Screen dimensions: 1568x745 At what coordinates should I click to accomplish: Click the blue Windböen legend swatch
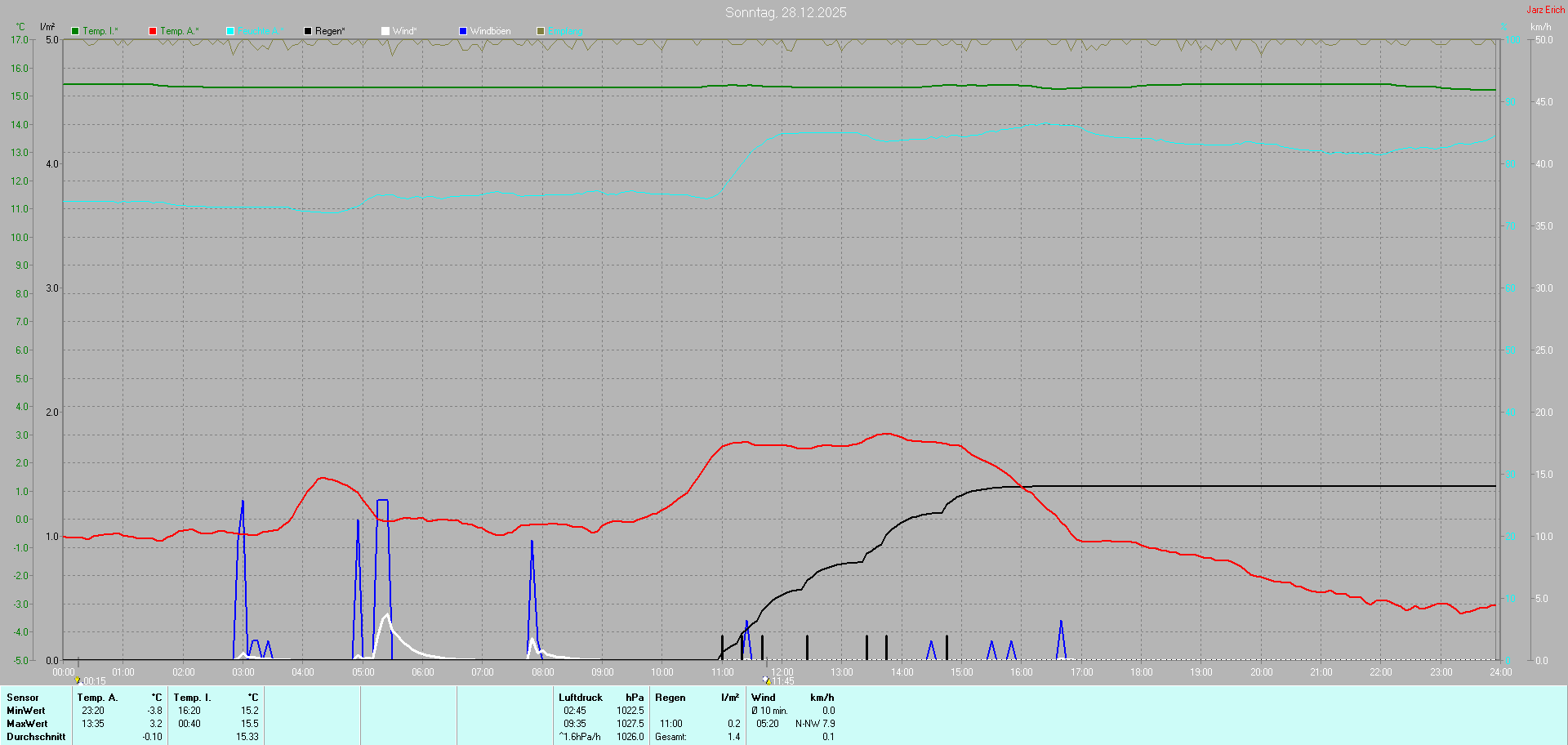pos(463,31)
